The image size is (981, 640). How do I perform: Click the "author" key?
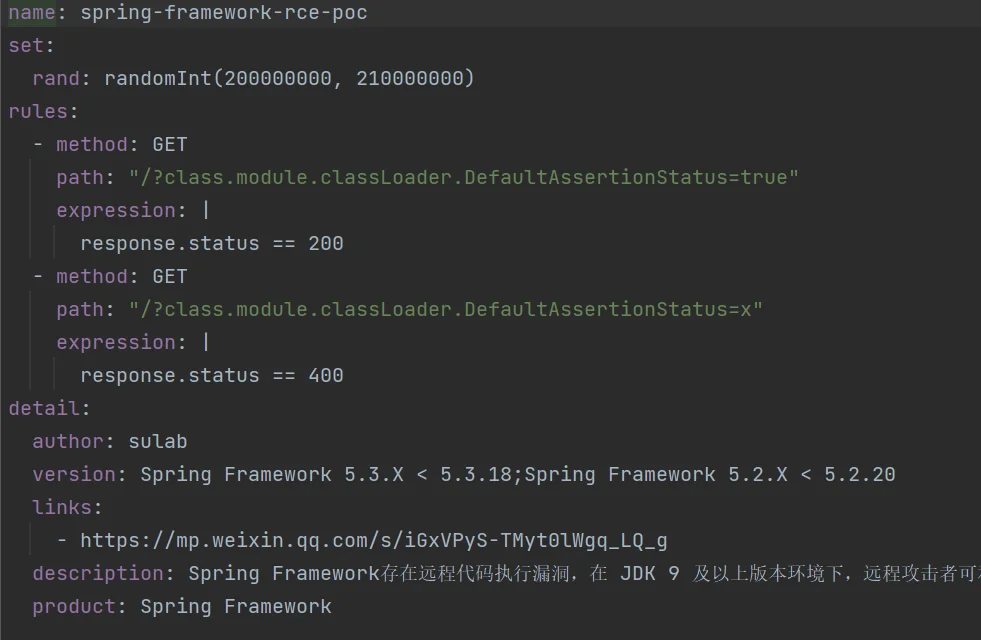(68, 442)
